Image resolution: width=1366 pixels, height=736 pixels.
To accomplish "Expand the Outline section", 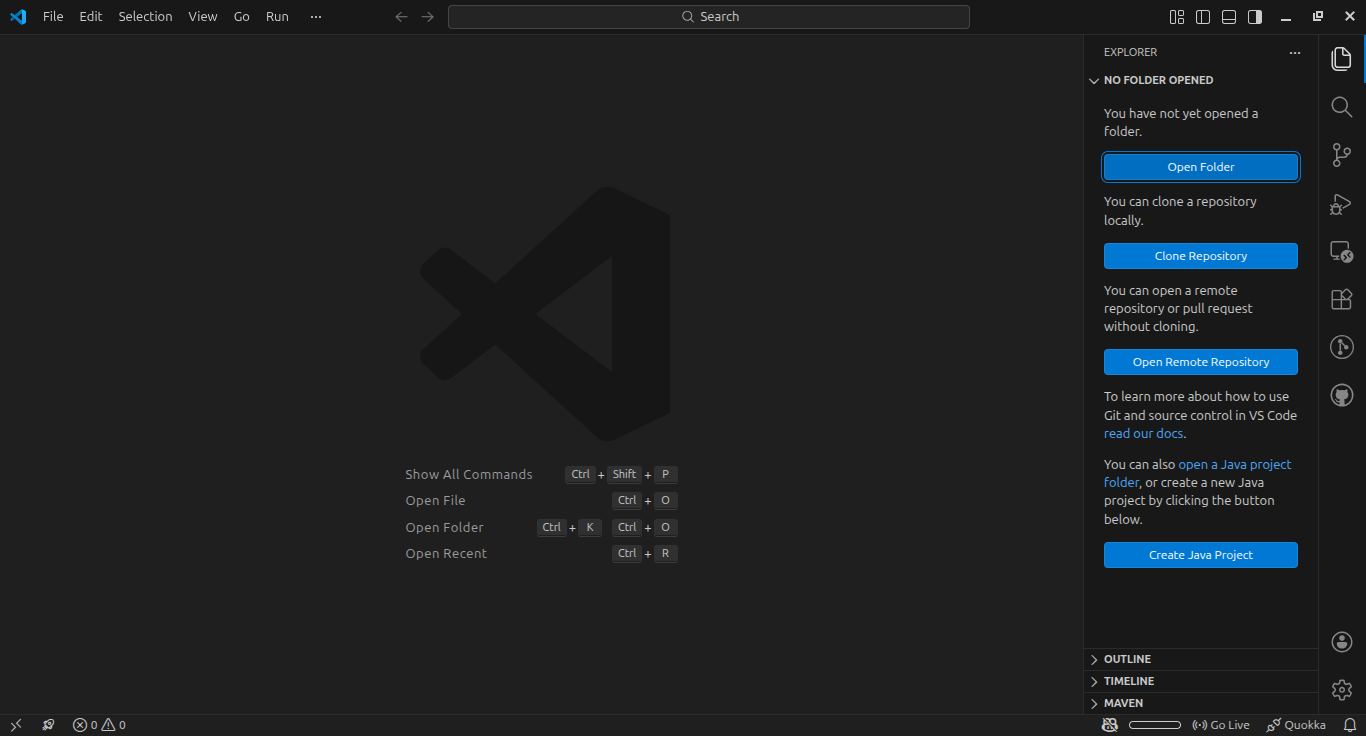I will (x=1201, y=659).
